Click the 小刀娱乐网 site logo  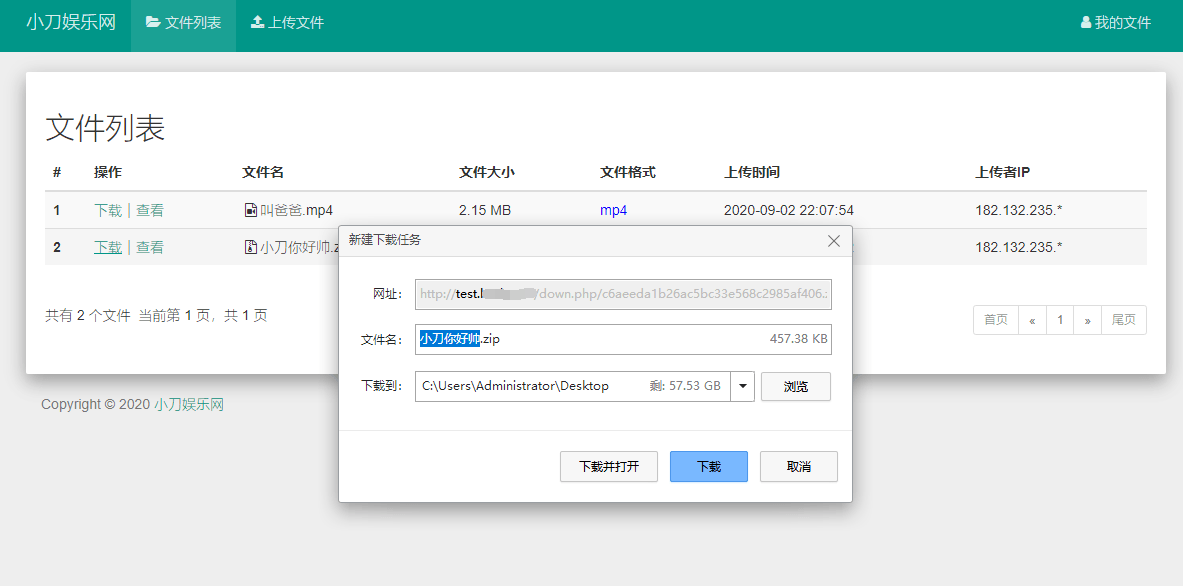[x=70, y=22]
